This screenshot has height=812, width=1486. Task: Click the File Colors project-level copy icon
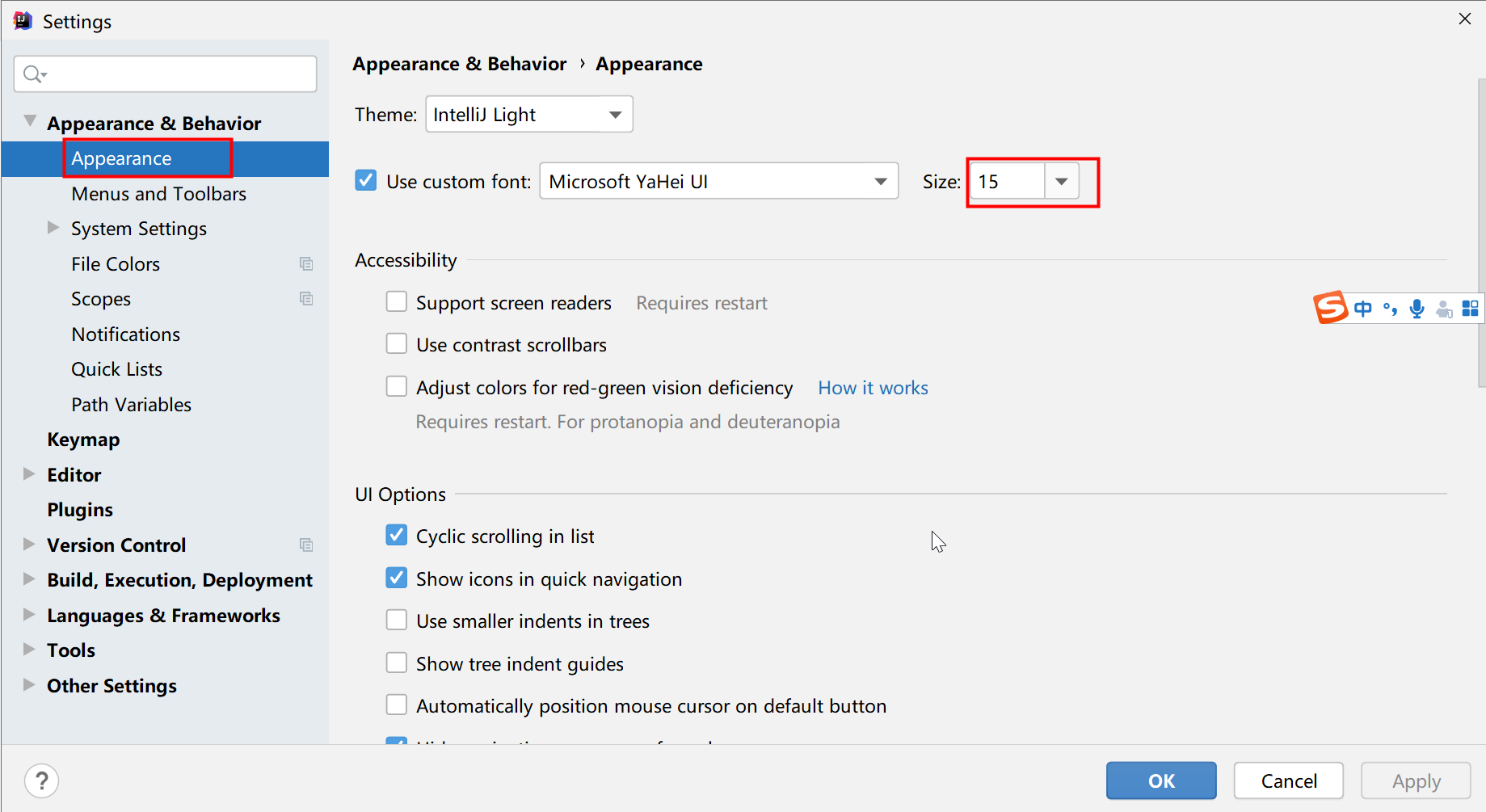[306, 264]
